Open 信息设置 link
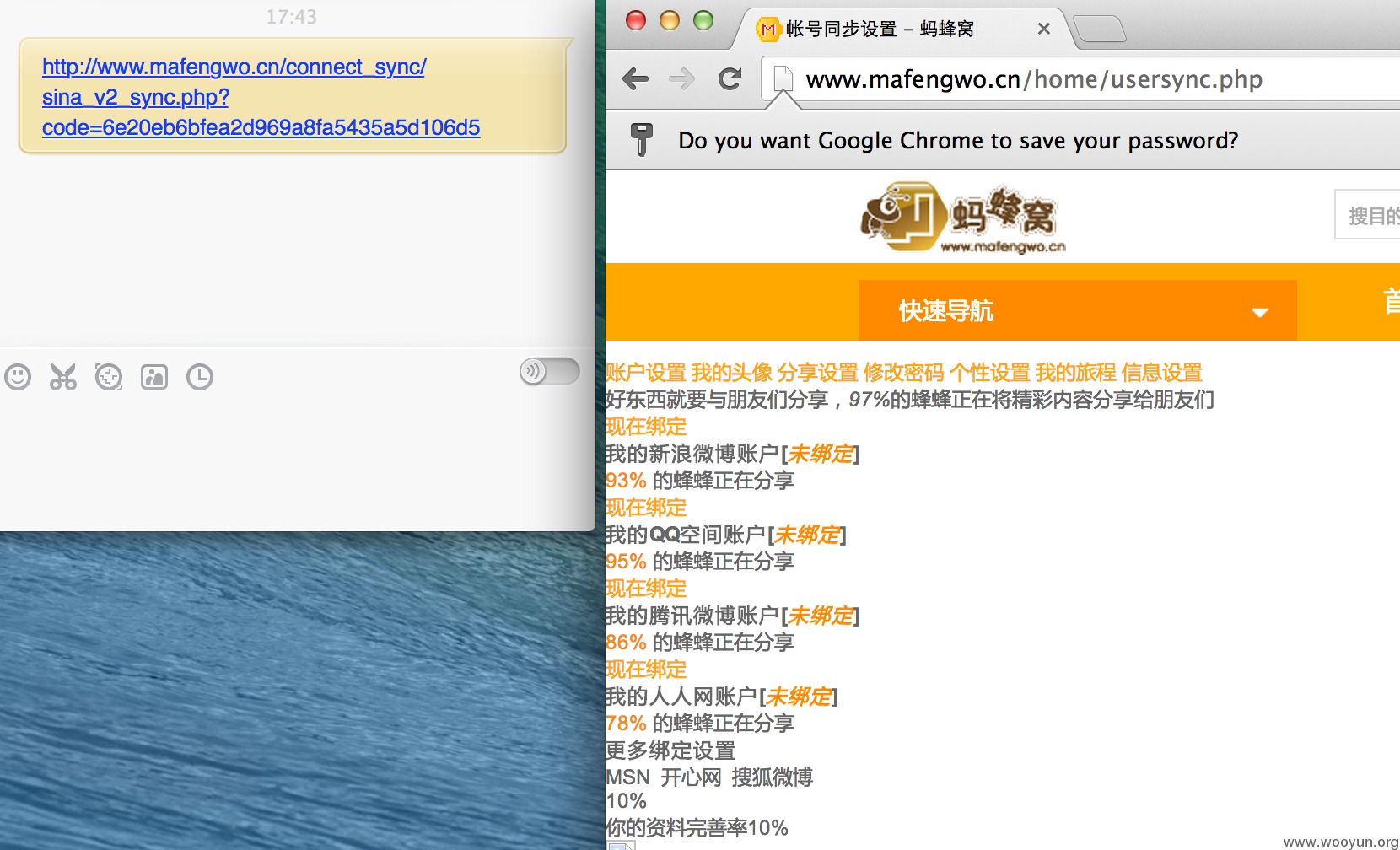The width and height of the screenshot is (1400, 850). pyautogui.click(x=1162, y=372)
